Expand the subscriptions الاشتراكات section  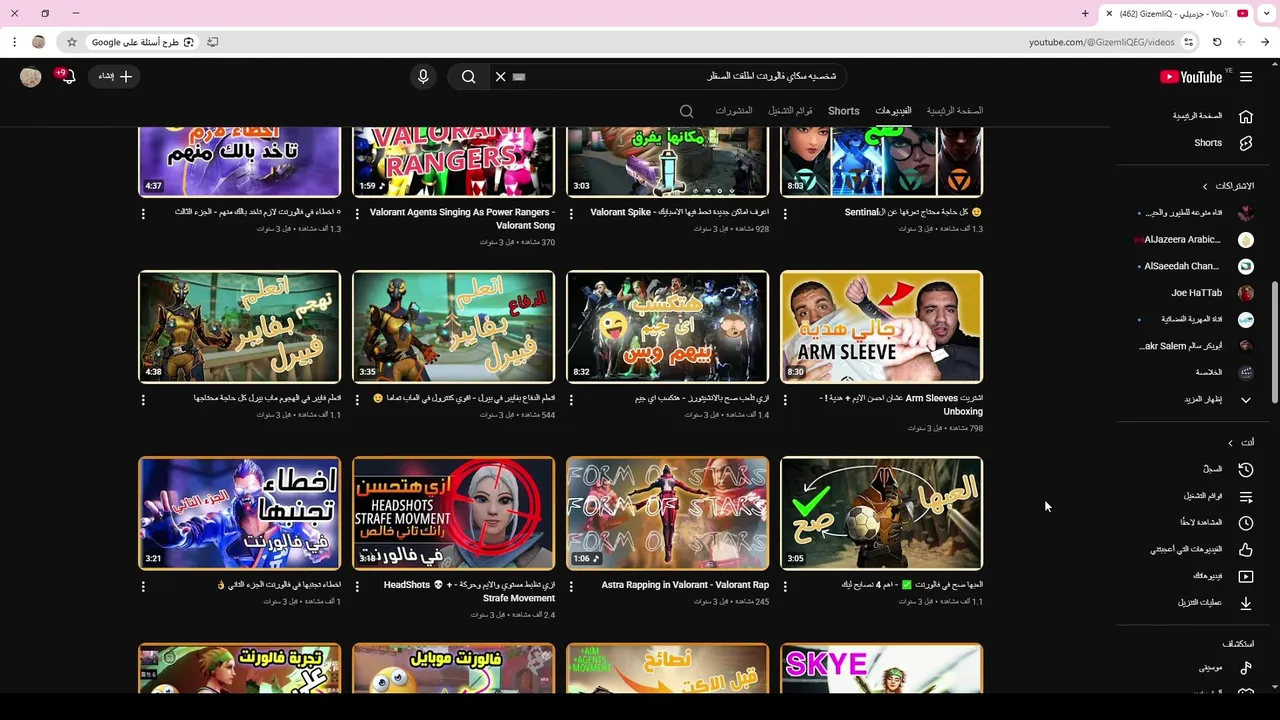pos(1229,186)
